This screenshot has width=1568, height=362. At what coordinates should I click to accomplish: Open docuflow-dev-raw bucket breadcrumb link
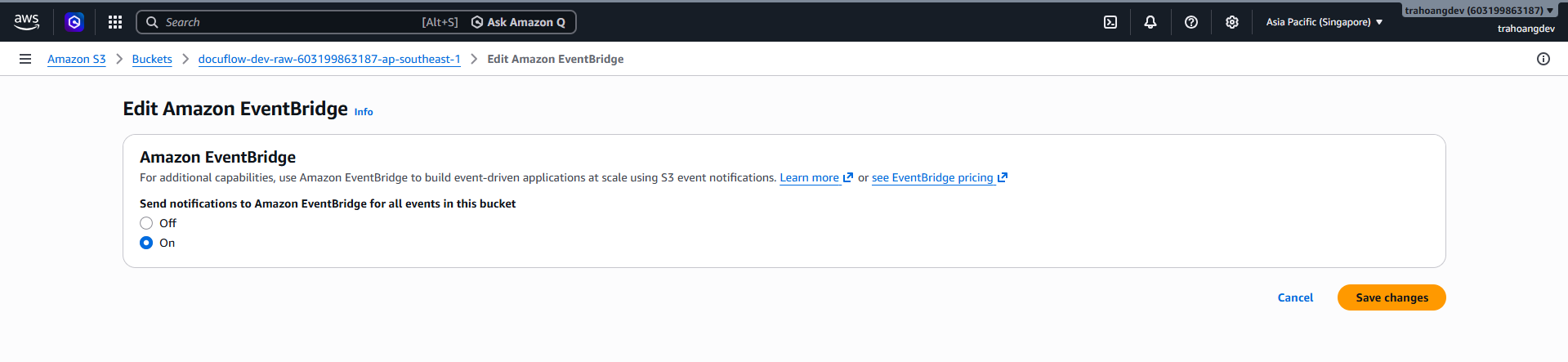pyautogui.click(x=329, y=59)
